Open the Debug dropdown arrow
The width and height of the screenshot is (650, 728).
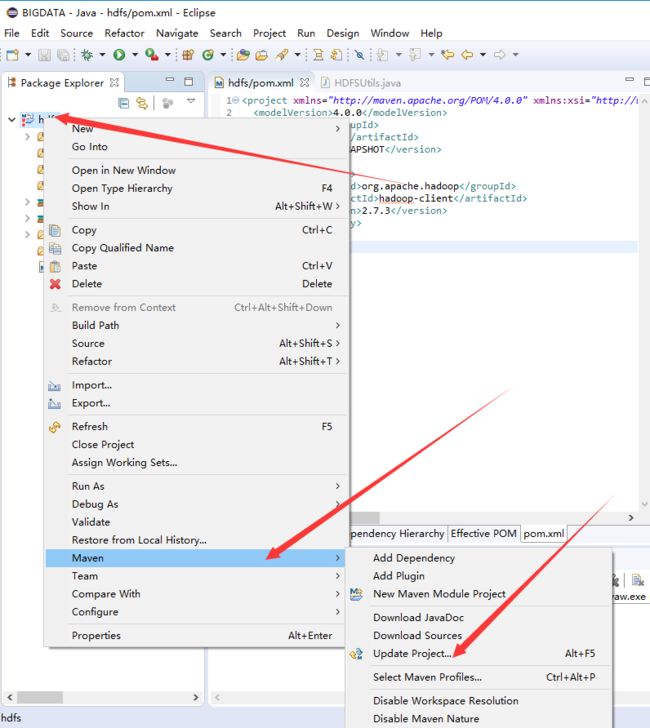[102, 55]
